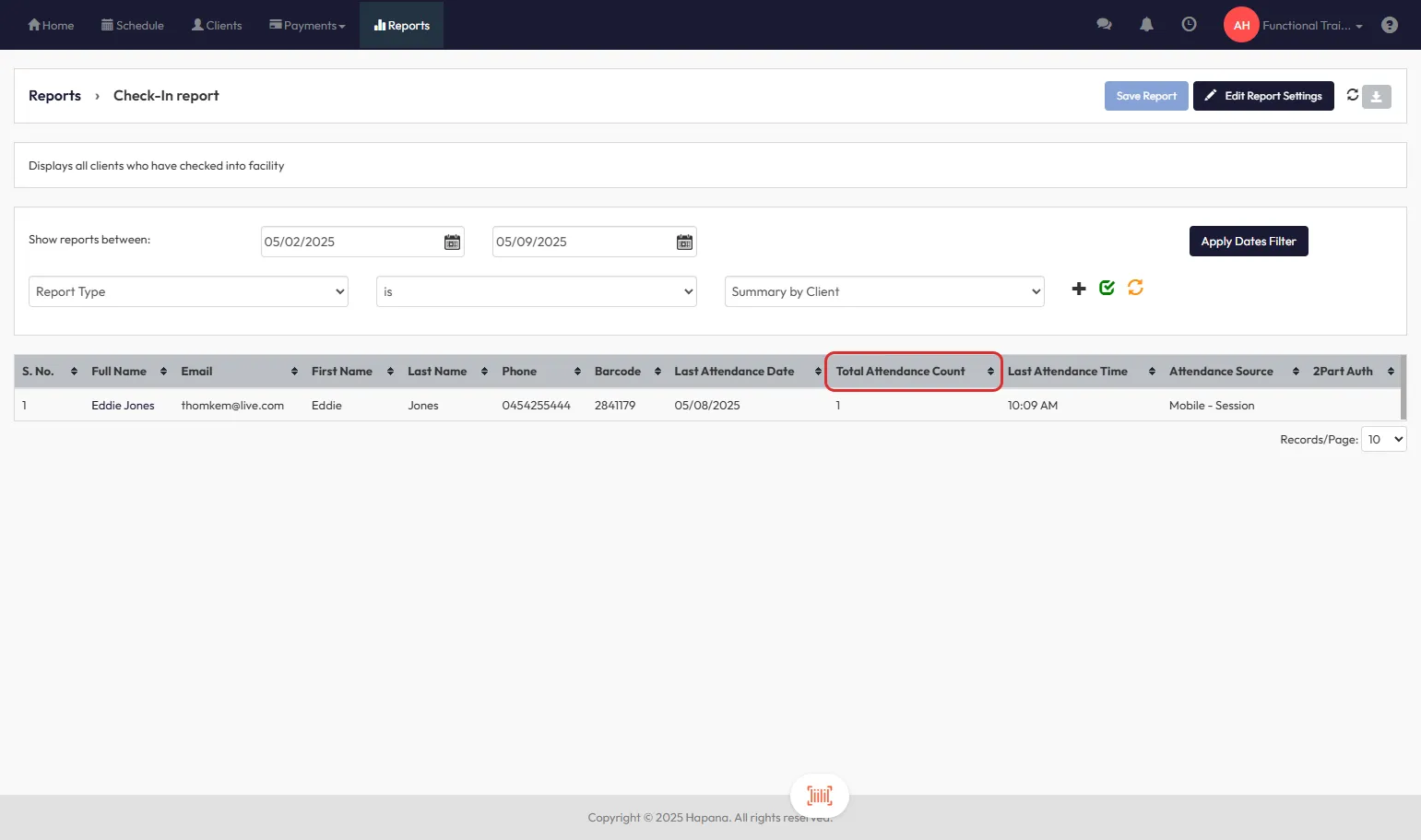Viewport: 1421px width, 840px height.
Task: Click the end date input field
Action: 582,242
